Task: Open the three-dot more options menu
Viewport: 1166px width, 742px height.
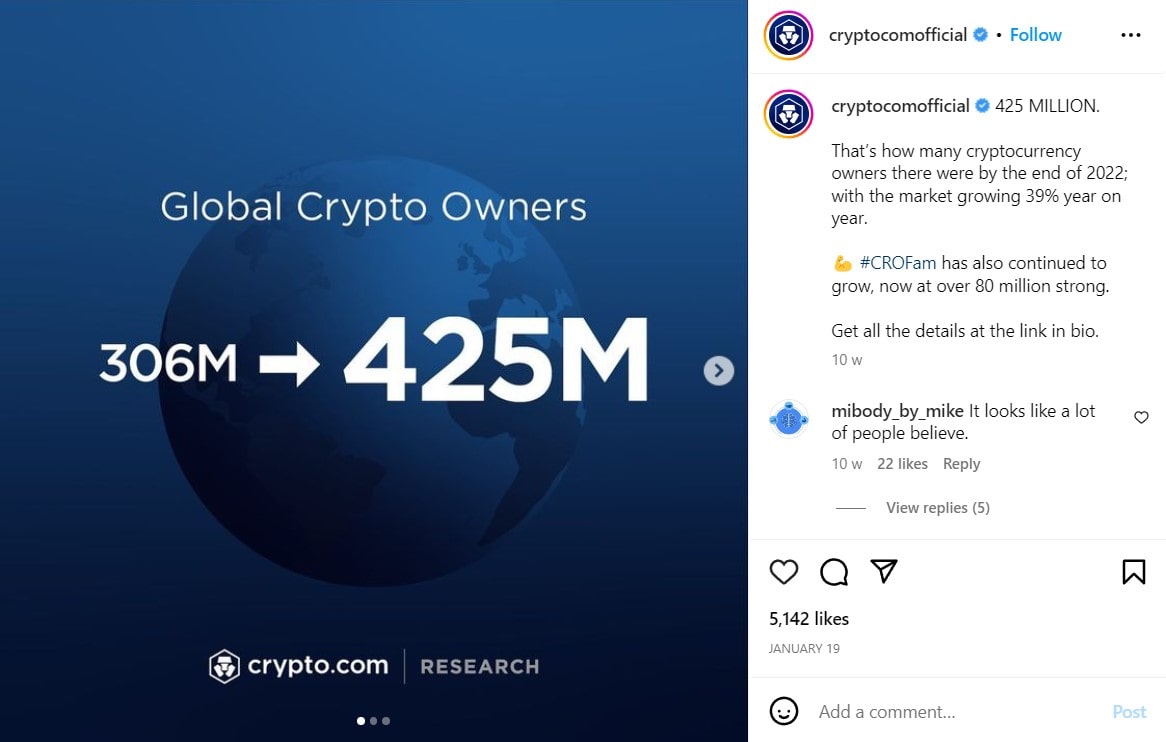Action: click(1130, 35)
